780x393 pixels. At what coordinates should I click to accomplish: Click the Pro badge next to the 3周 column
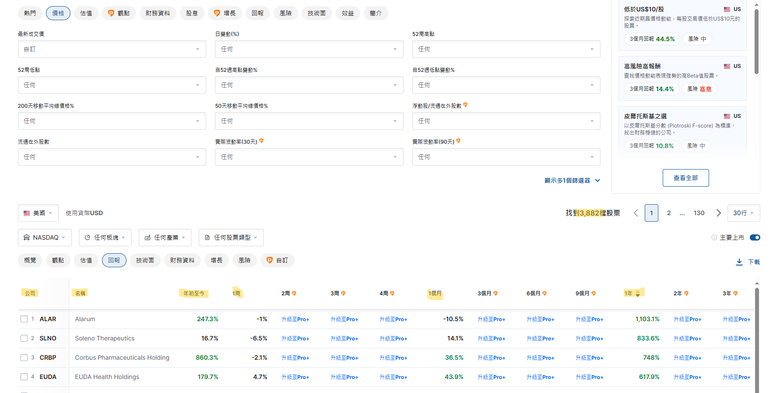[343, 294]
